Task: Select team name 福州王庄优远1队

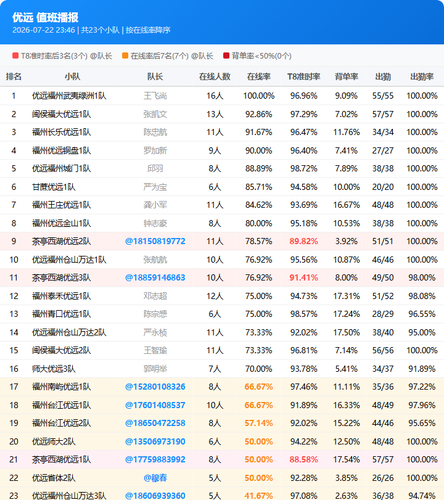Action: 61,205
